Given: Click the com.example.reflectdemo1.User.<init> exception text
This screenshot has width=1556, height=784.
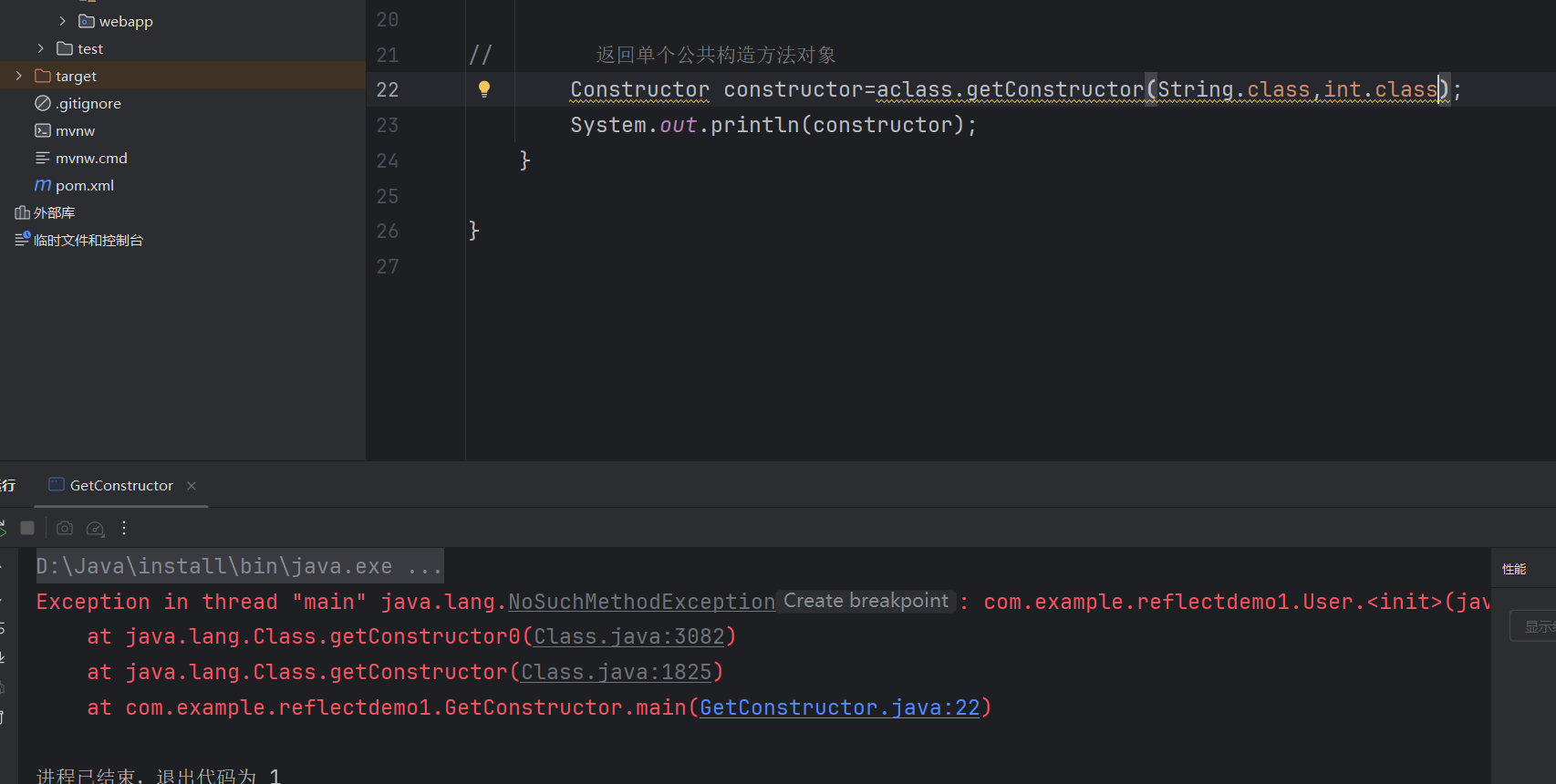Looking at the screenshot, I should pos(1213,602).
